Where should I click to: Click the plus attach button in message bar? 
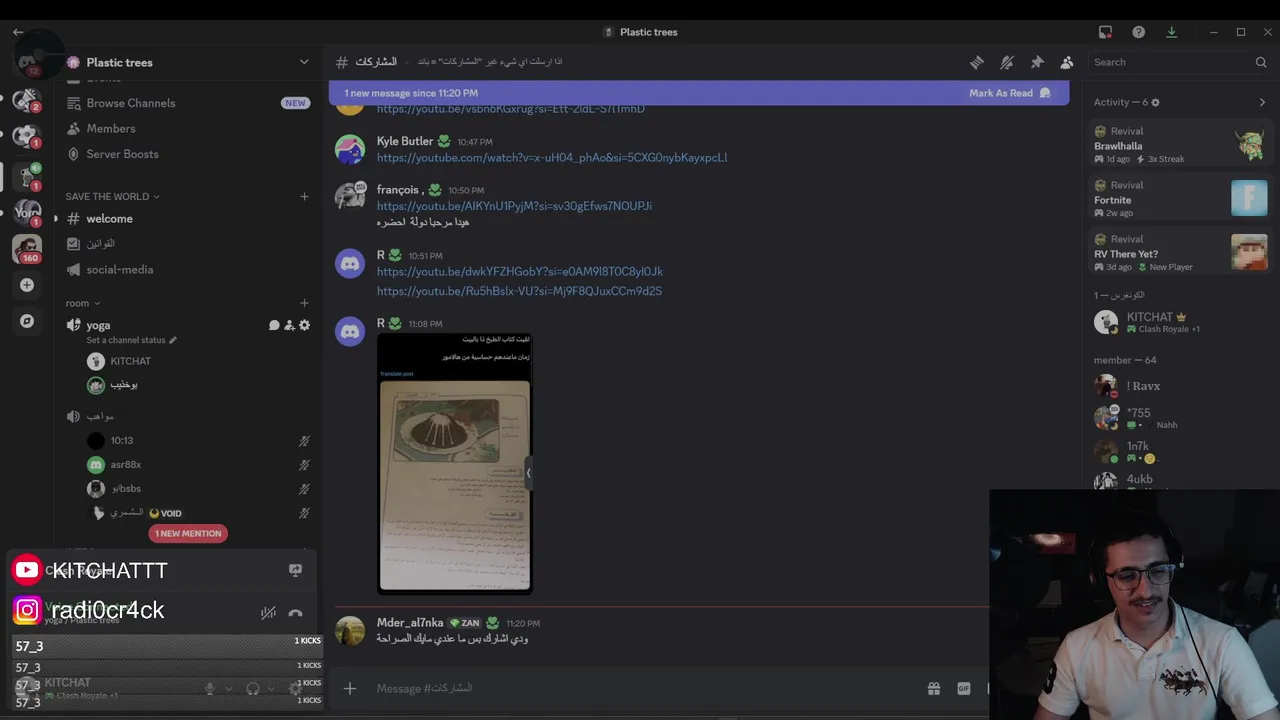coord(350,688)
